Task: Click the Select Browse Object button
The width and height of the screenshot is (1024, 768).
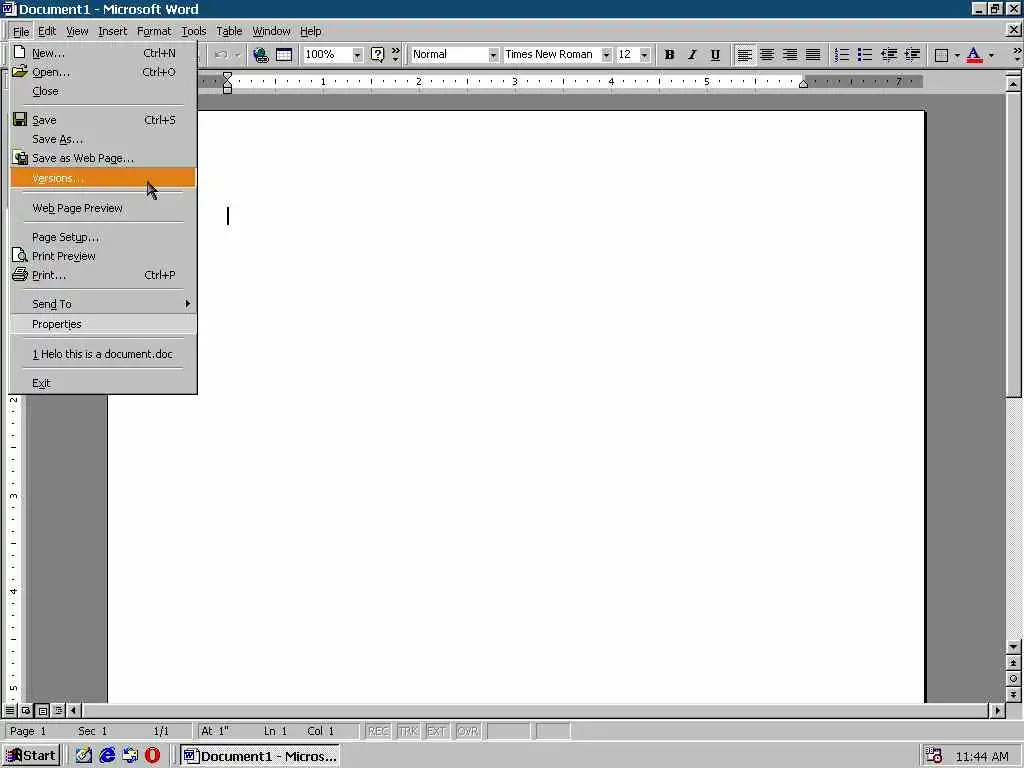Action: click(1013, 679)
